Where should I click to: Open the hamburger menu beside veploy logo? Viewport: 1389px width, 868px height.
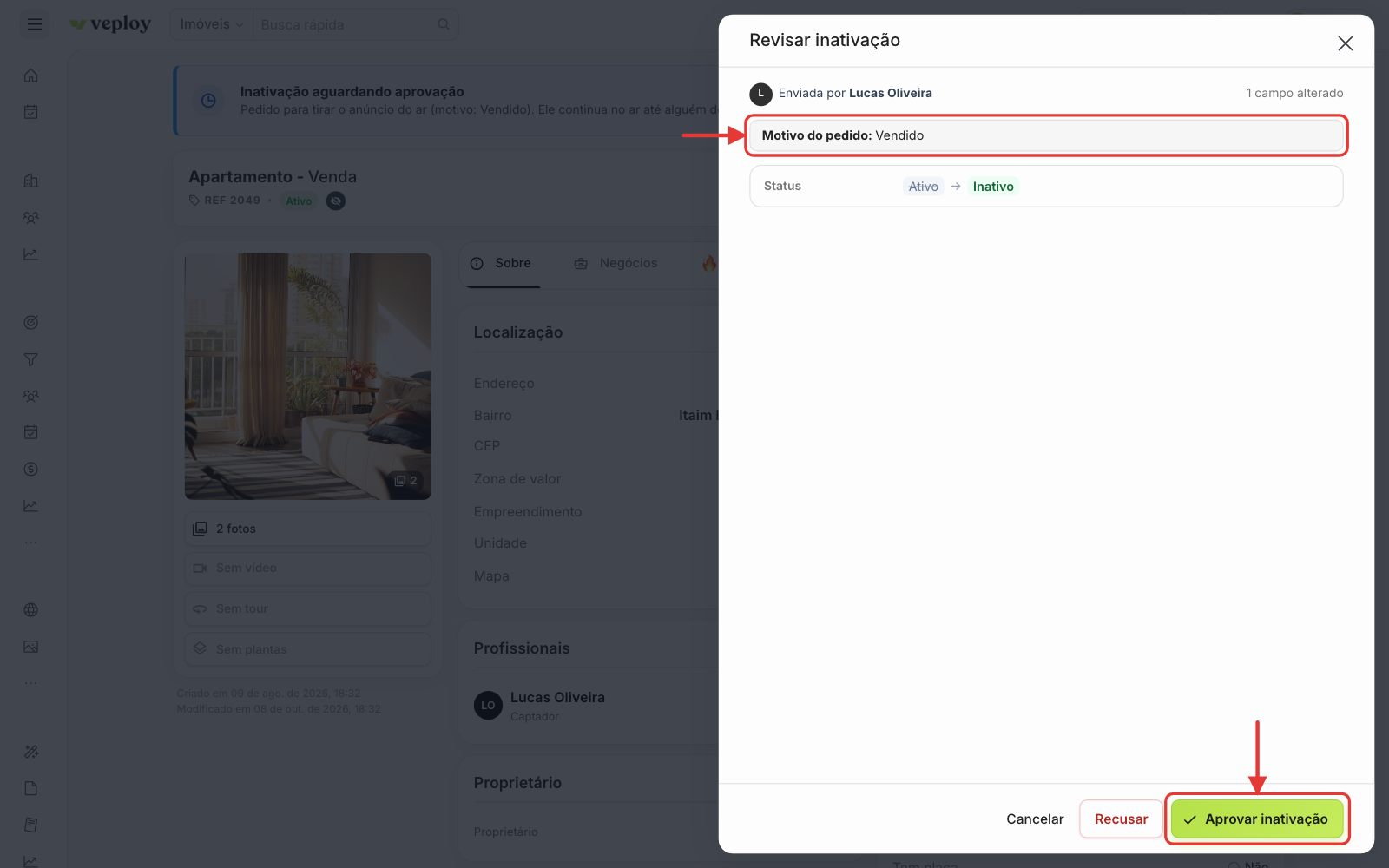[35, 24]
